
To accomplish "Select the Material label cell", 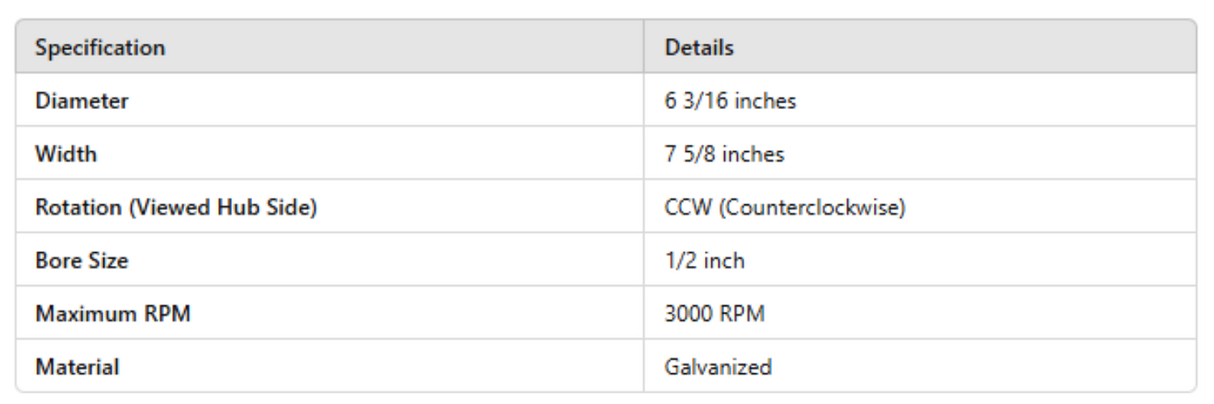I will pyautogui.click(x=77, y=367).
